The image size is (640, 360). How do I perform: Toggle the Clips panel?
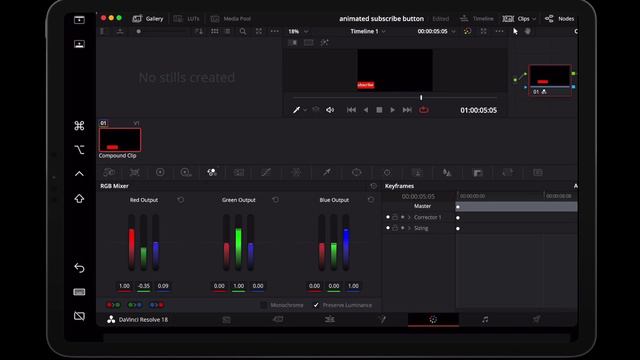point(516,19)
